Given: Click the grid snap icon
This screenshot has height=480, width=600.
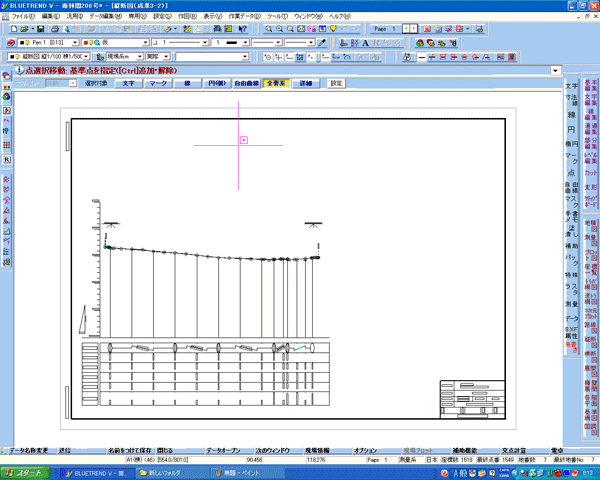Looking at the screenshot, I should point(300,57).
